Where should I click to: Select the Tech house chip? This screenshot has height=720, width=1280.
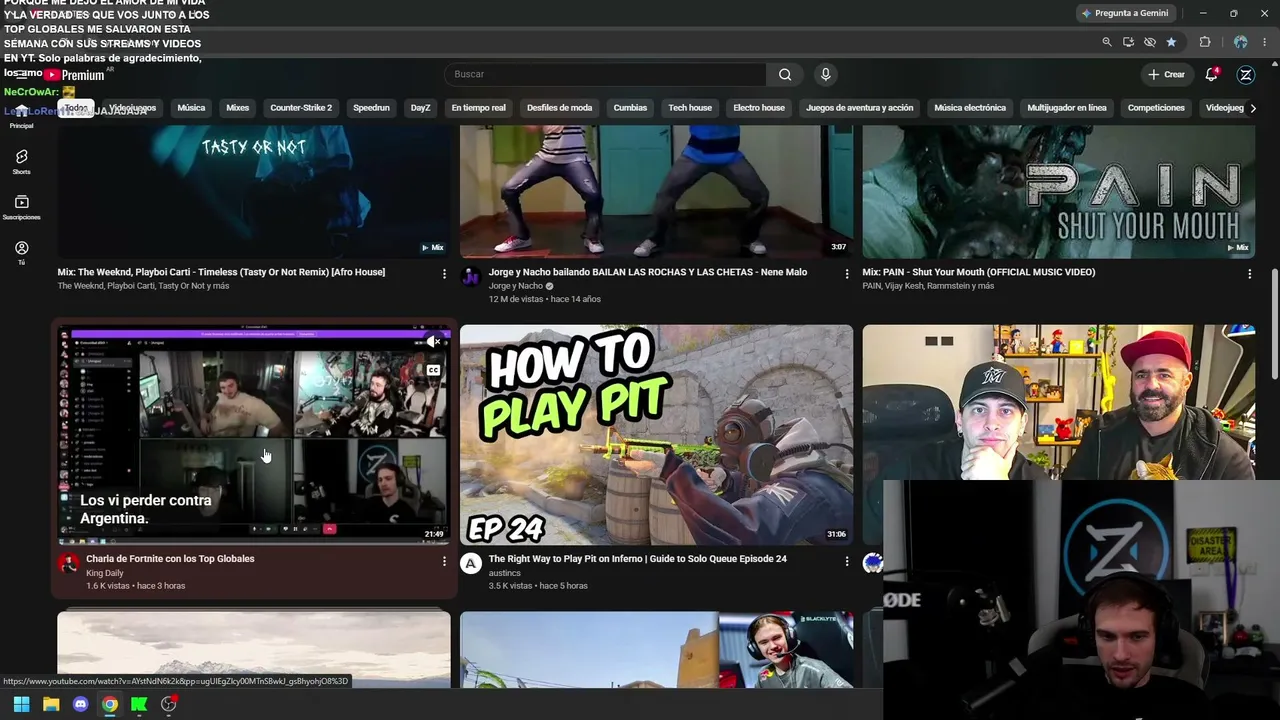pos(690,108)
